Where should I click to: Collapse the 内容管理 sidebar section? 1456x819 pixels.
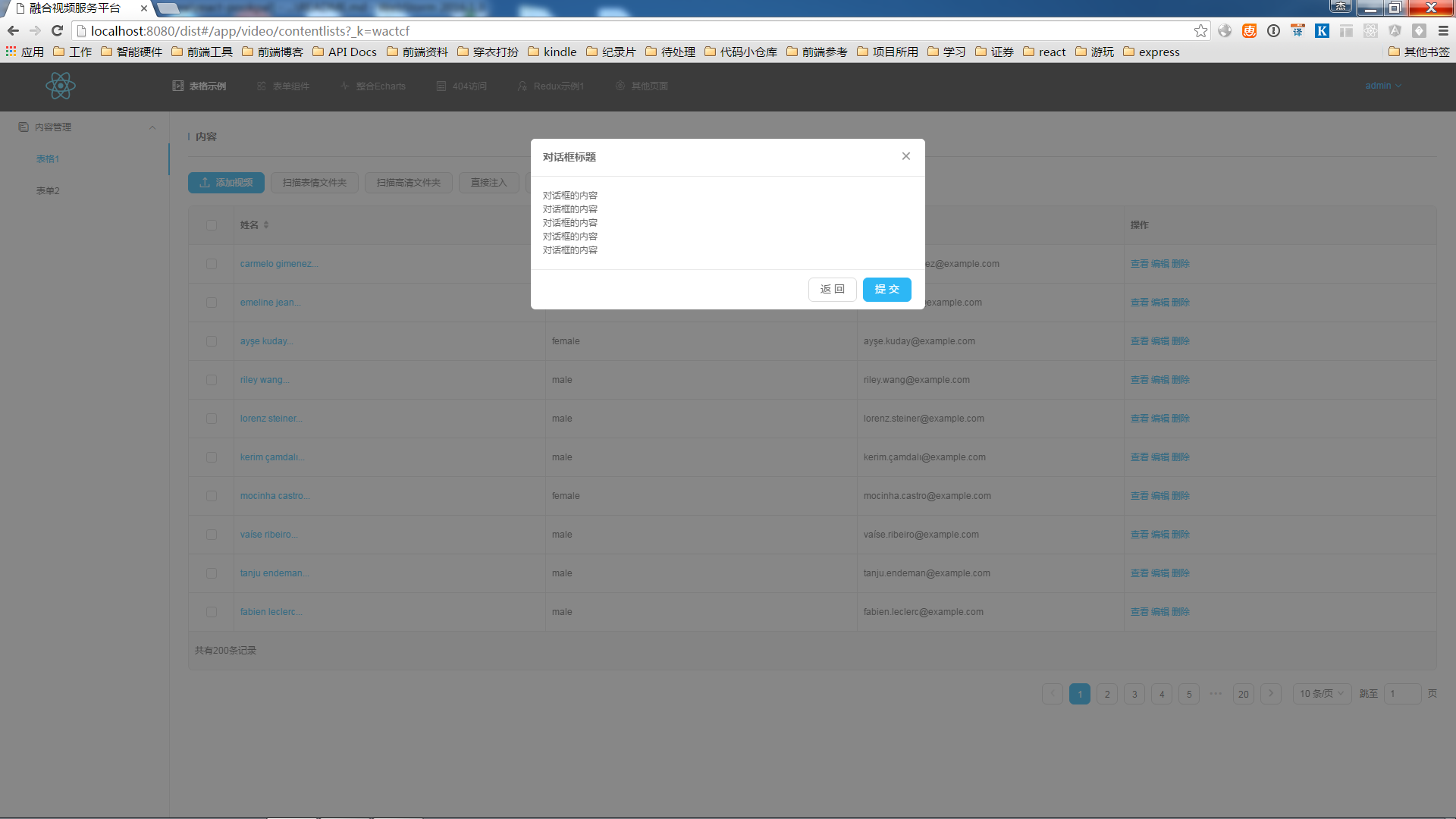tap(152, 127)
